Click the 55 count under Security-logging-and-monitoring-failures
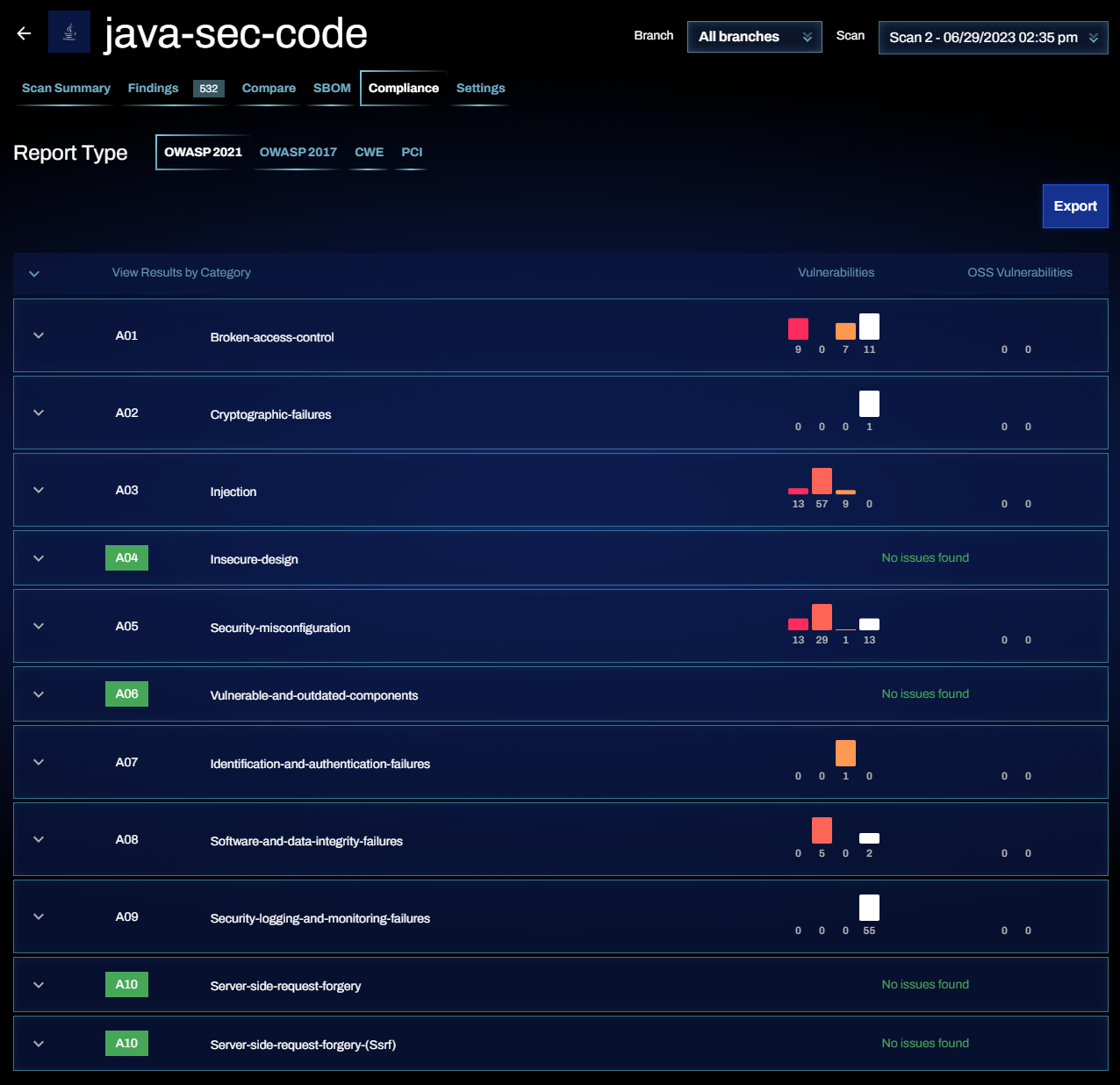The height and width of the screenshot is (1085, 1120). tap(869, 931)
